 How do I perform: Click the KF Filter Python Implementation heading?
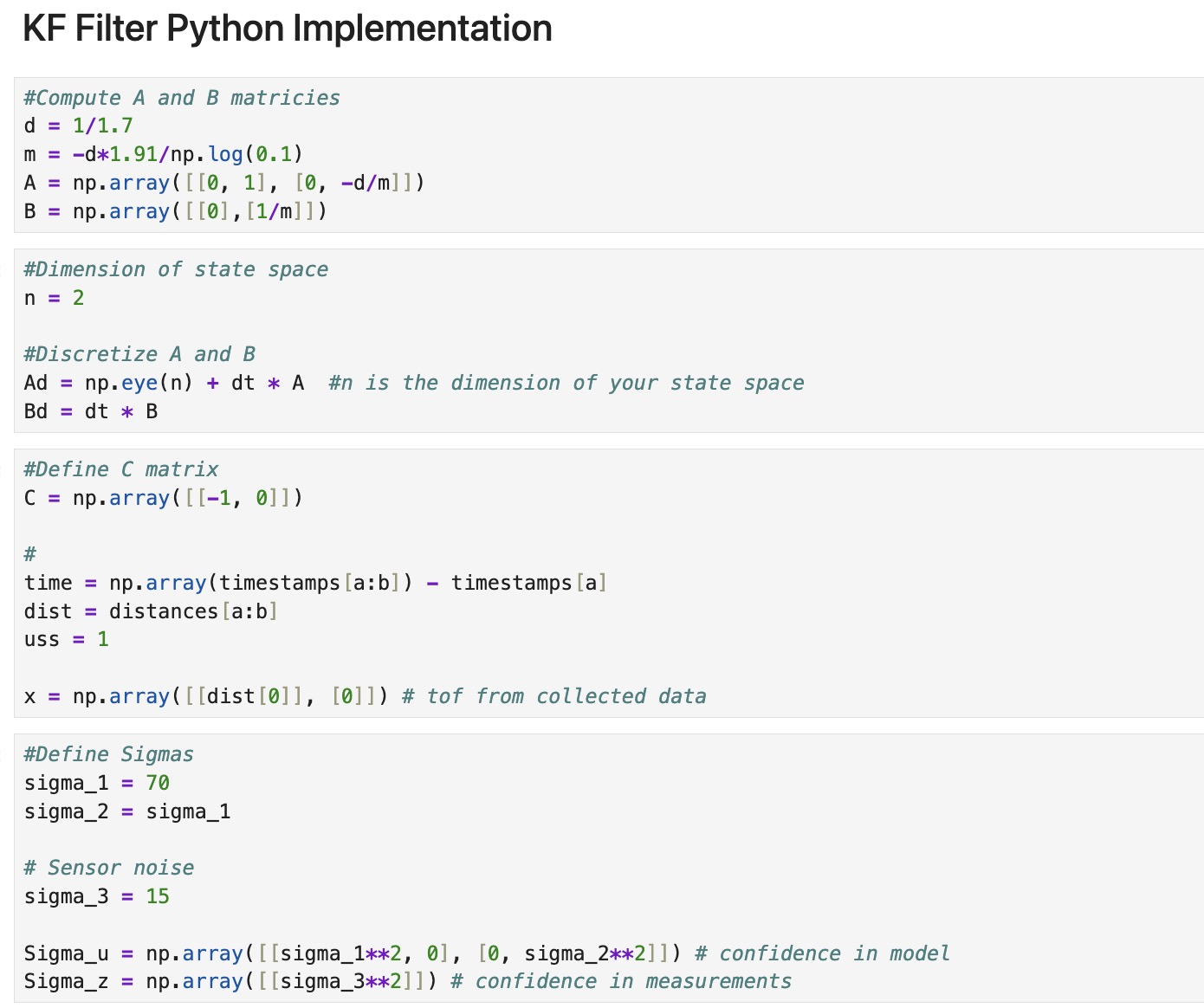pos(287,29)
